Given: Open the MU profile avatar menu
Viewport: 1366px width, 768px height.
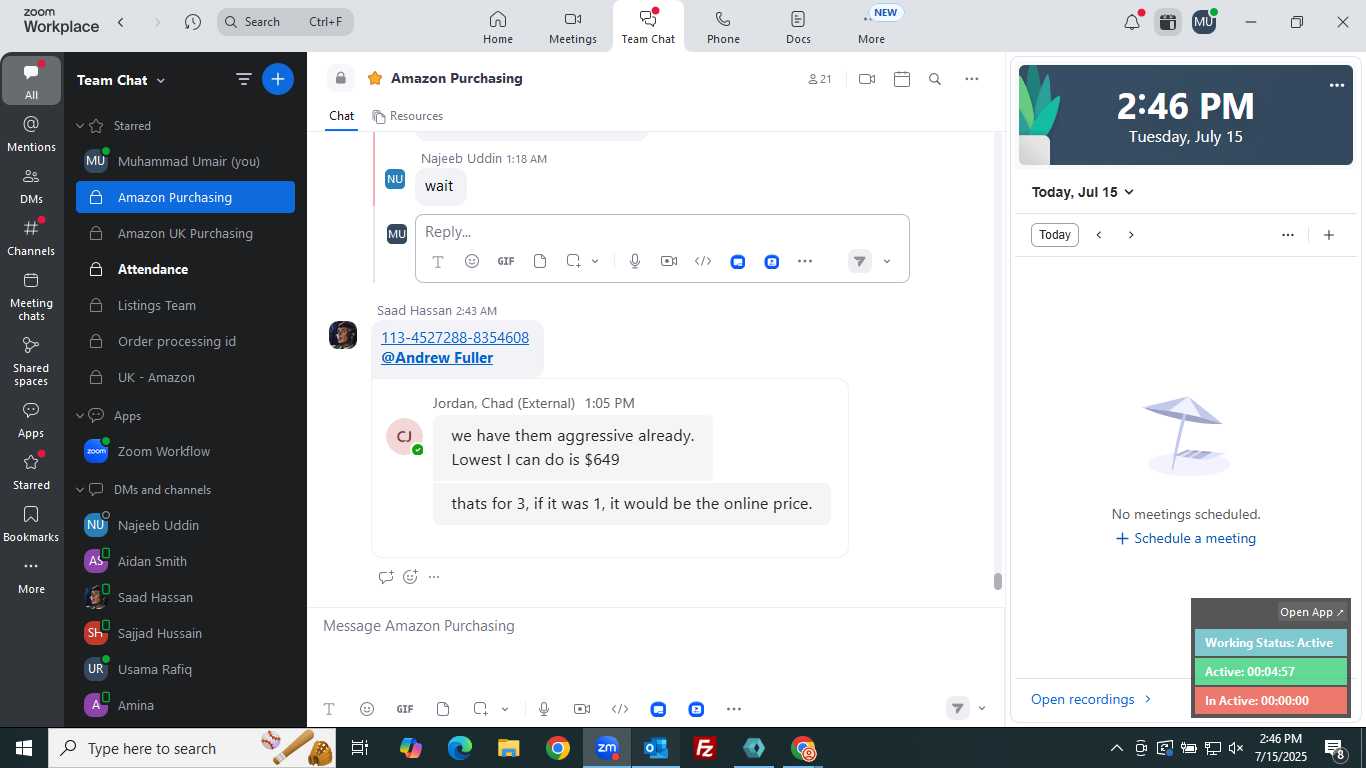Looking at the screenshot, I should pyautogui.click(x=1204, y=22).
